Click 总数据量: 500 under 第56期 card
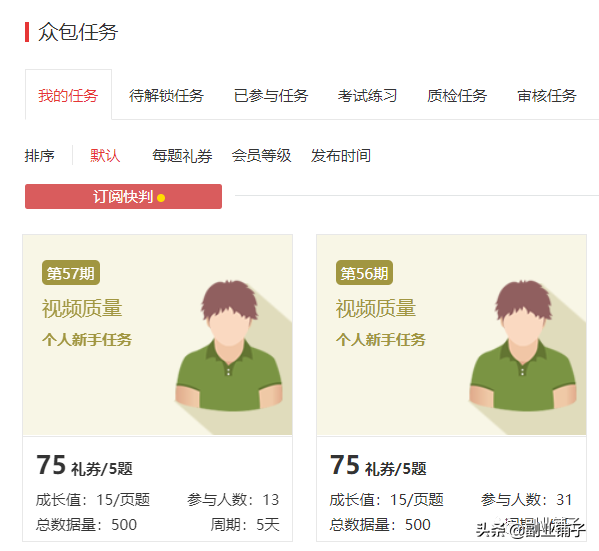The height and width of the screenshot is (551, 599). pos(380,525)
